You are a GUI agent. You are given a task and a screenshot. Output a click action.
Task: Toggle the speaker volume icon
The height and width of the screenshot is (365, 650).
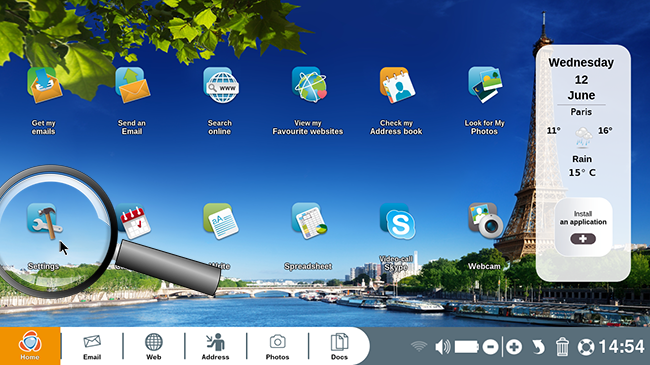coord(443,347)
